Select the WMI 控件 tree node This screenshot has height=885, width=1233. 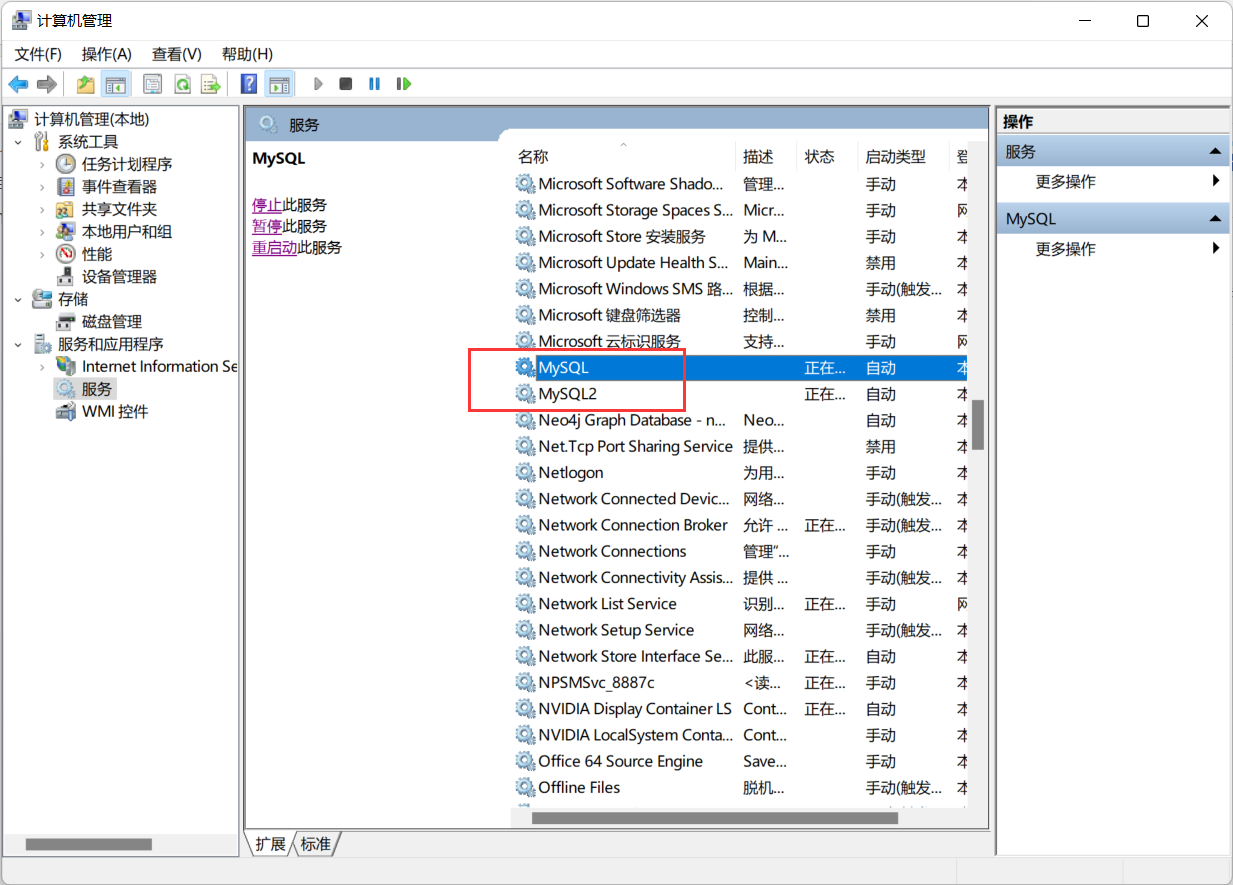coord(115,412)
